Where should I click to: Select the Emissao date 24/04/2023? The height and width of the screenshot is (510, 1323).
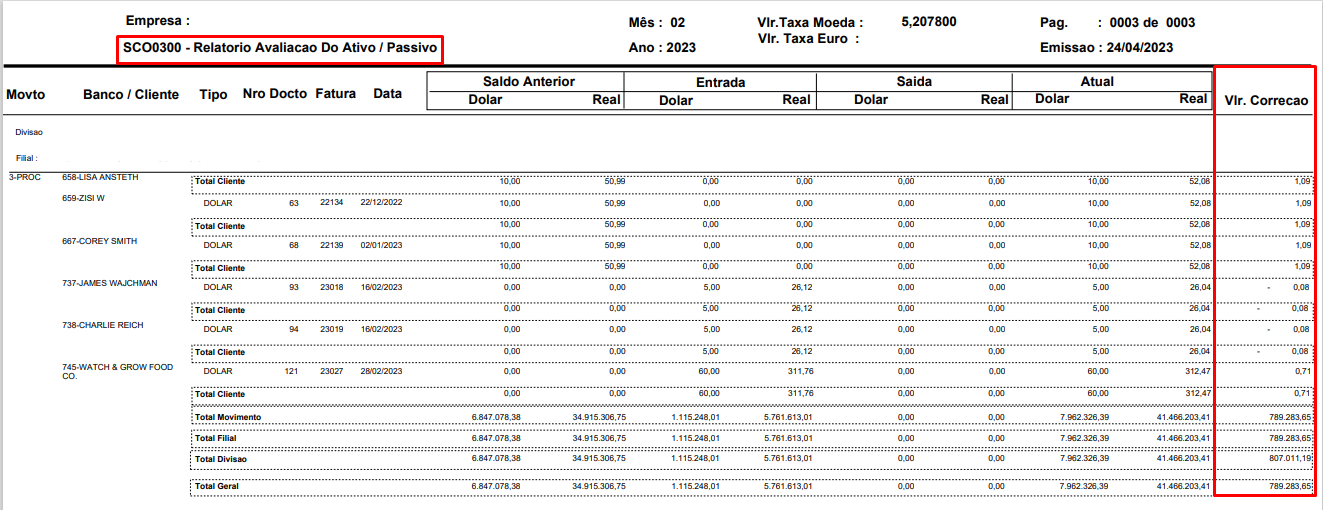(1139, 47)
